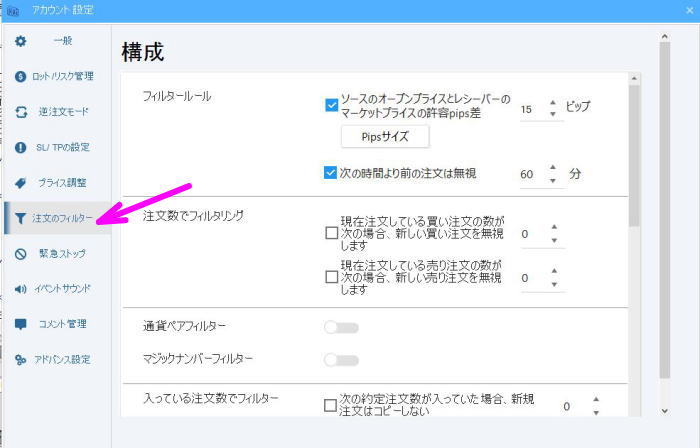This screenshot has height=448, width=700.
Task: Turn on the 通貨ペアフィルター switch
Action: 341,328
